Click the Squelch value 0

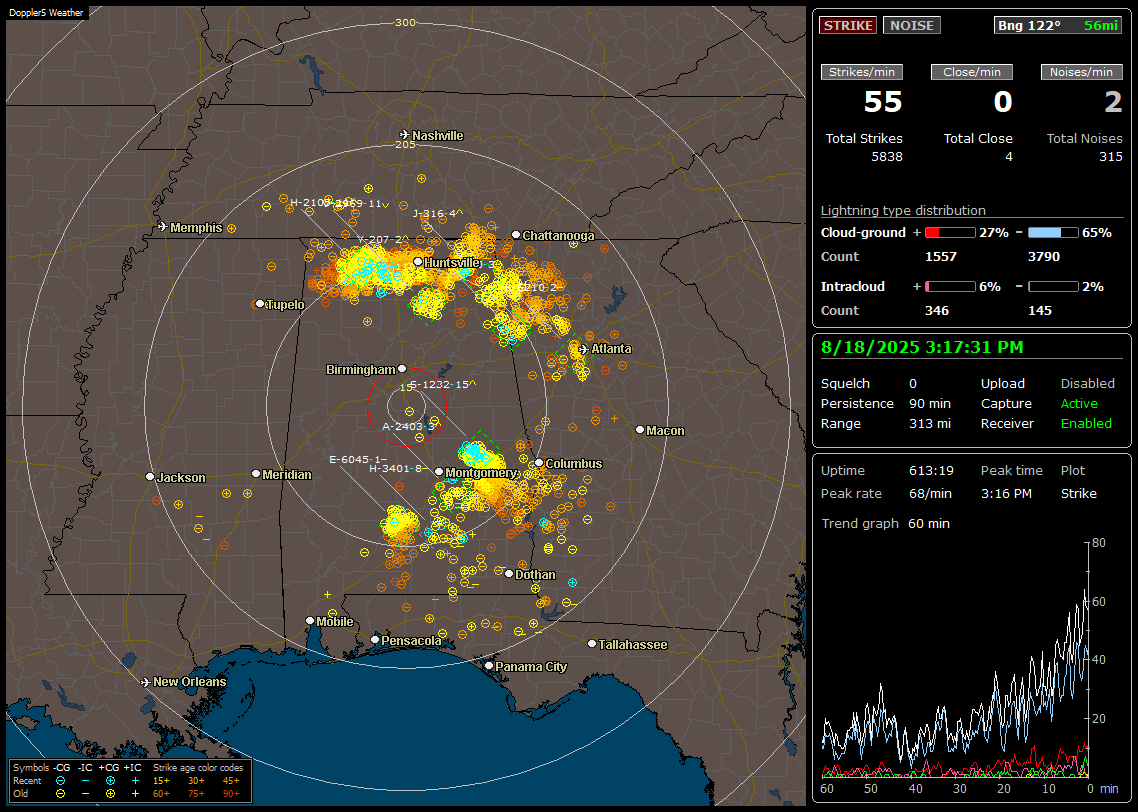click(x=913, y=383)
